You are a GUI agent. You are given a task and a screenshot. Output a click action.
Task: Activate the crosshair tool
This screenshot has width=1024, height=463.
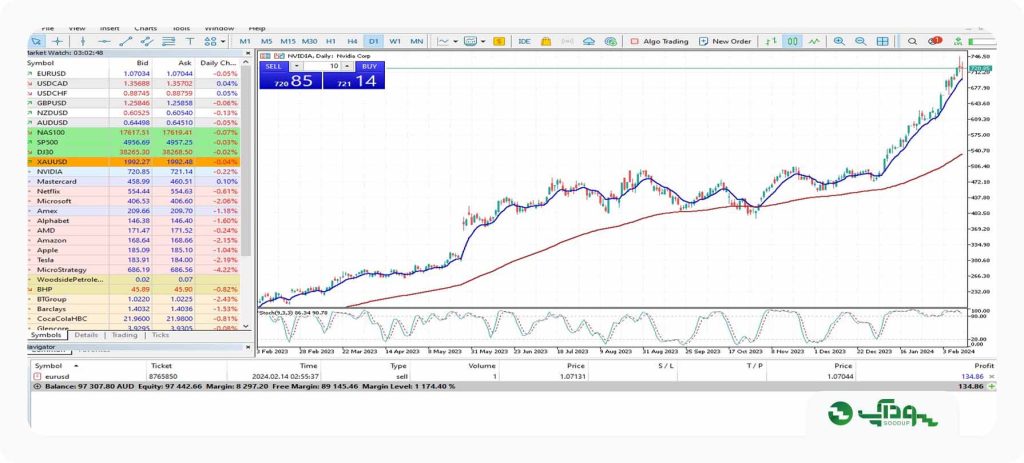click(x=58, y=41)
